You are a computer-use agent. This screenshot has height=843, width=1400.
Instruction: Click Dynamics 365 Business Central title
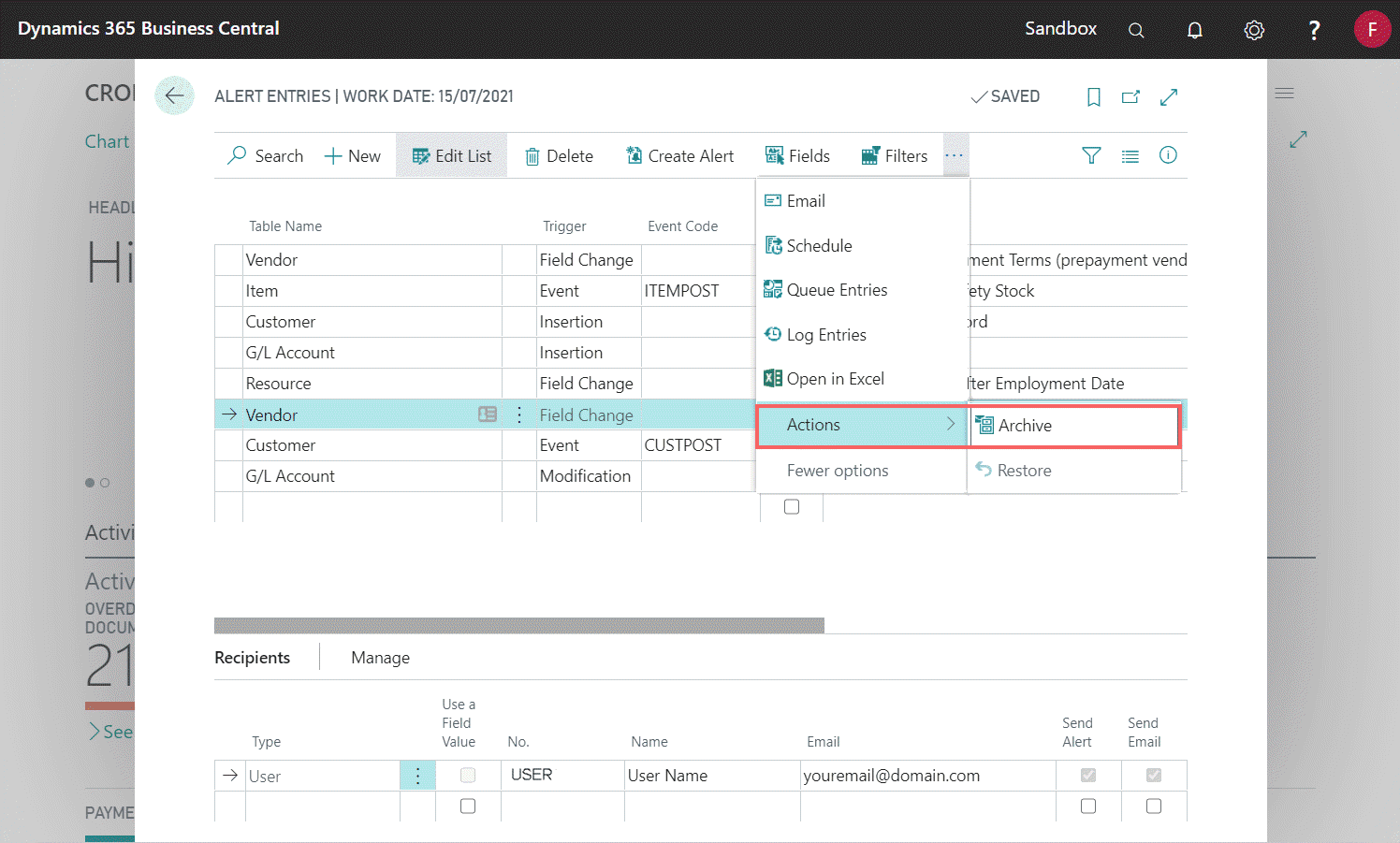pyautogui.click(x=149, y=28)
